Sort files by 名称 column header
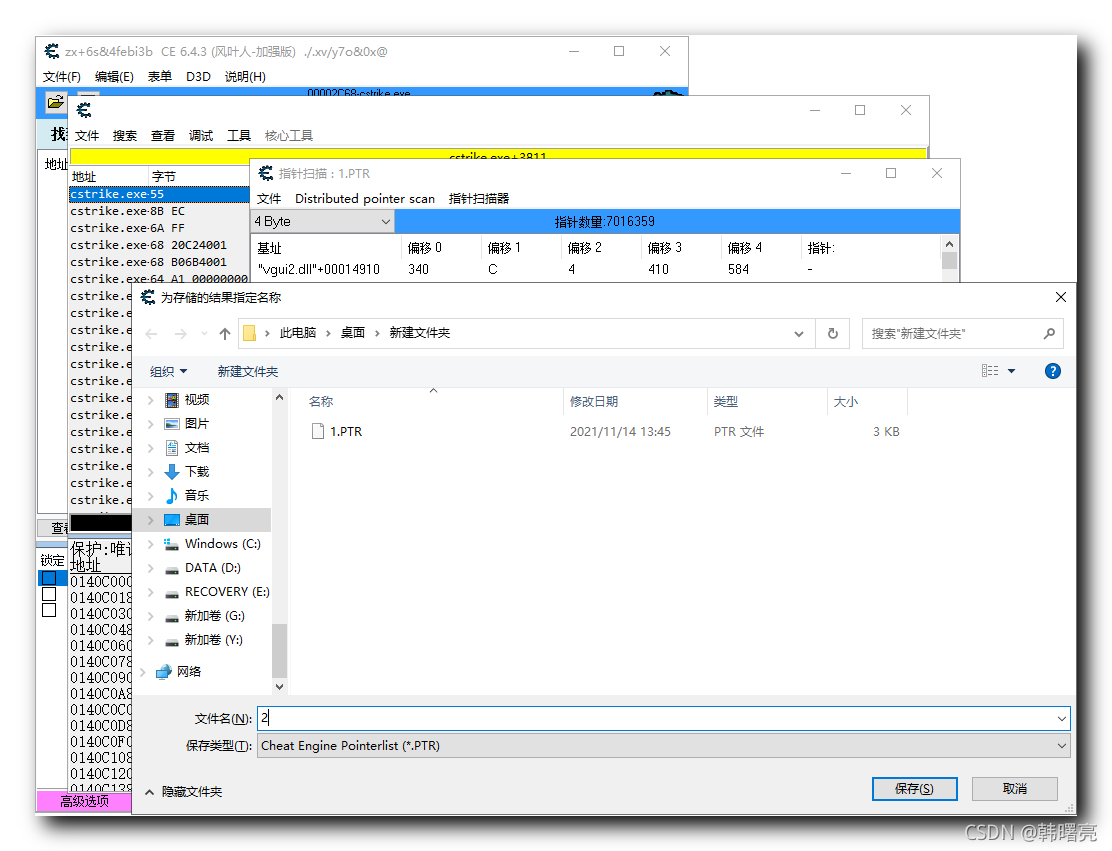The height and width of the screenshot is (851, 1112). (x=321, y=401)
